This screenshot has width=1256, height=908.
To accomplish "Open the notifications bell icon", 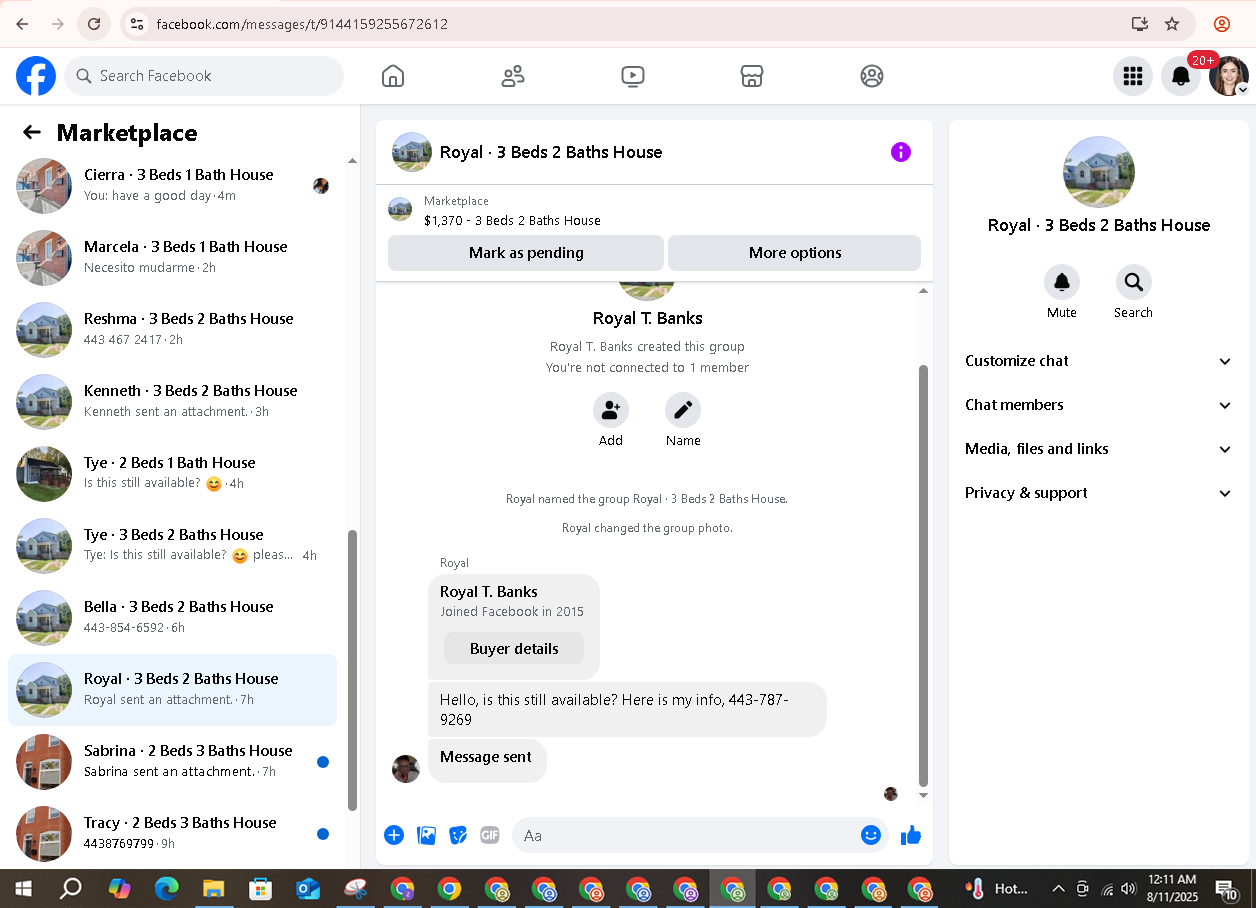I will (x=1181, y=76).
